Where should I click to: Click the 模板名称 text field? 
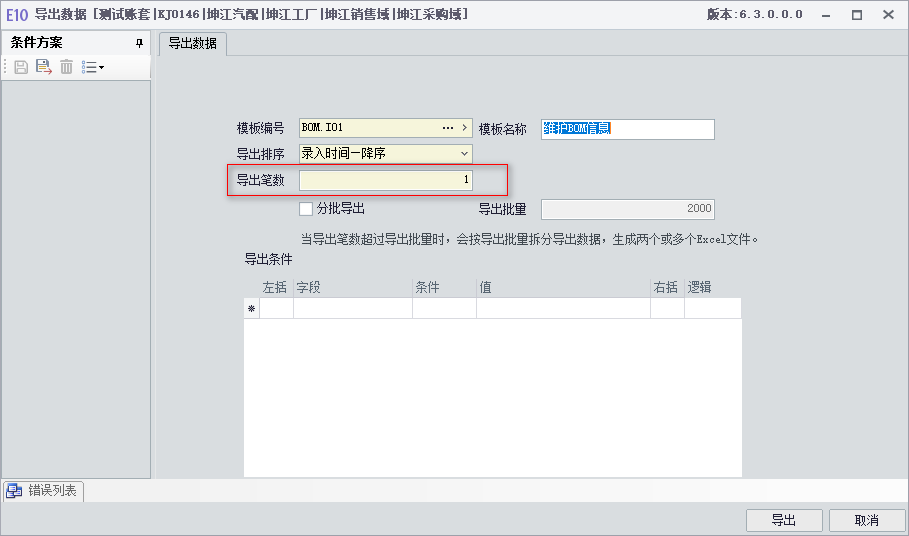pyautogui.click(x=628, y=129)
